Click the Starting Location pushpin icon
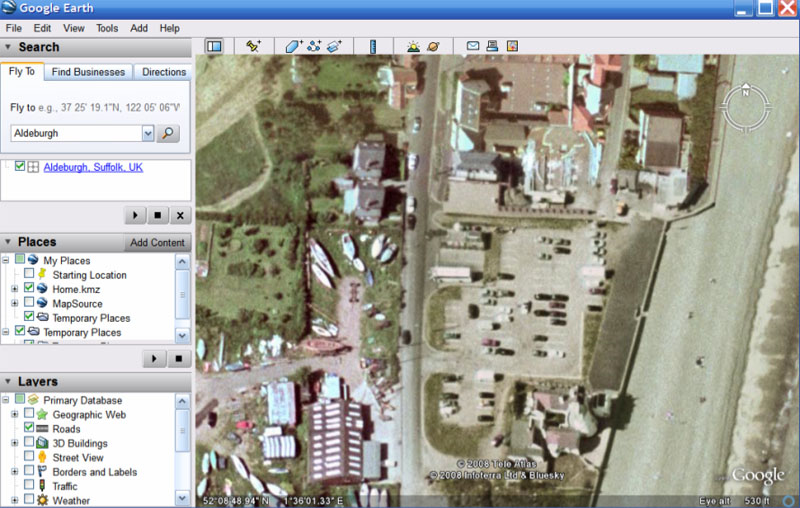 42,274
